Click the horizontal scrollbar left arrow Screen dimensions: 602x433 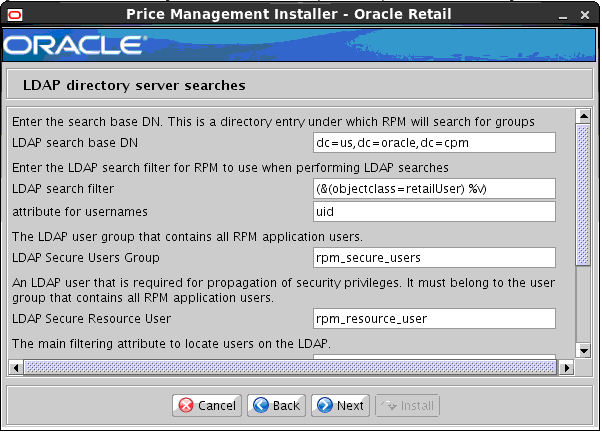16,368
